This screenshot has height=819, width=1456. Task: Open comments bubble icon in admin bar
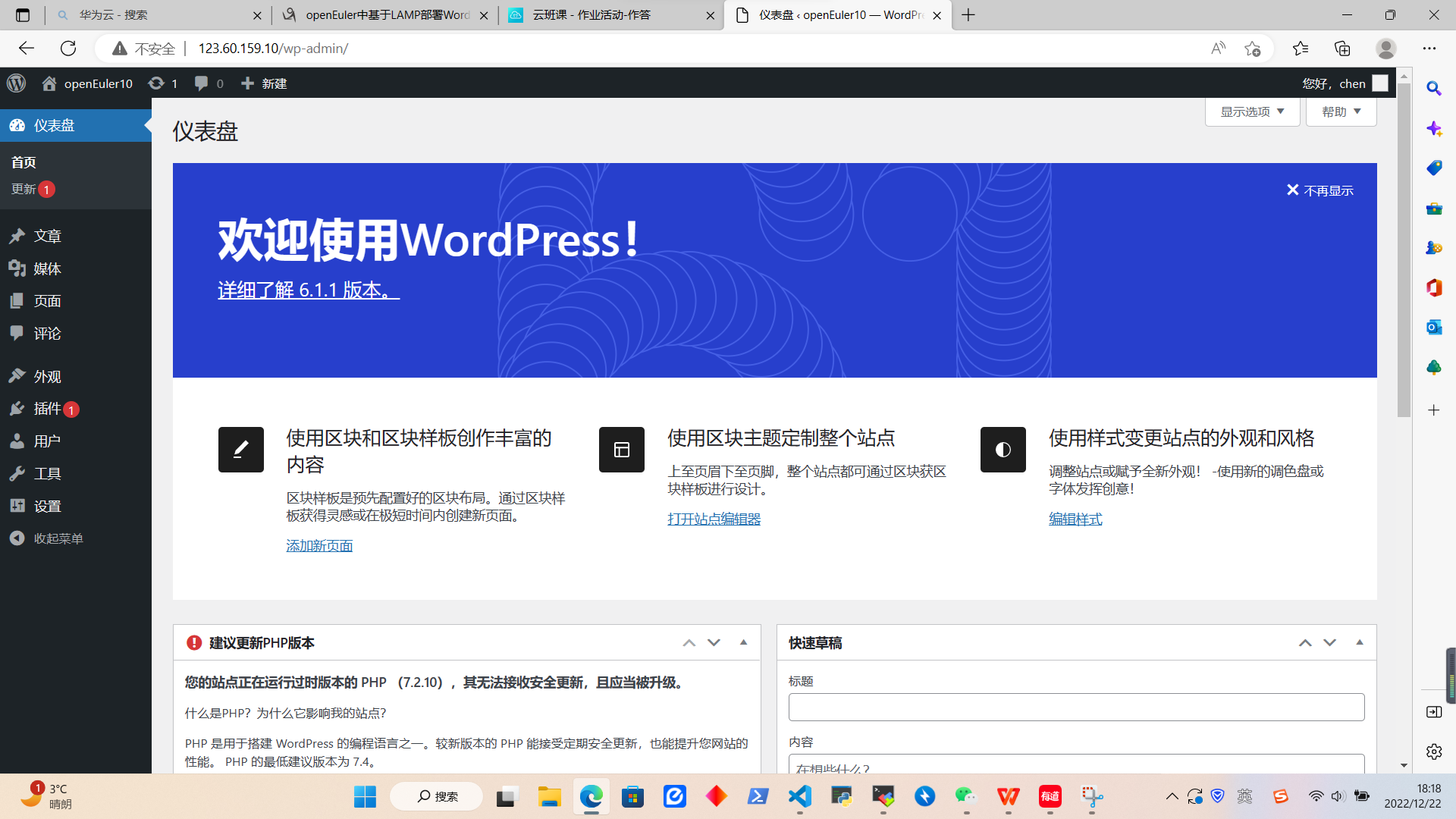(x=201, y=83)
